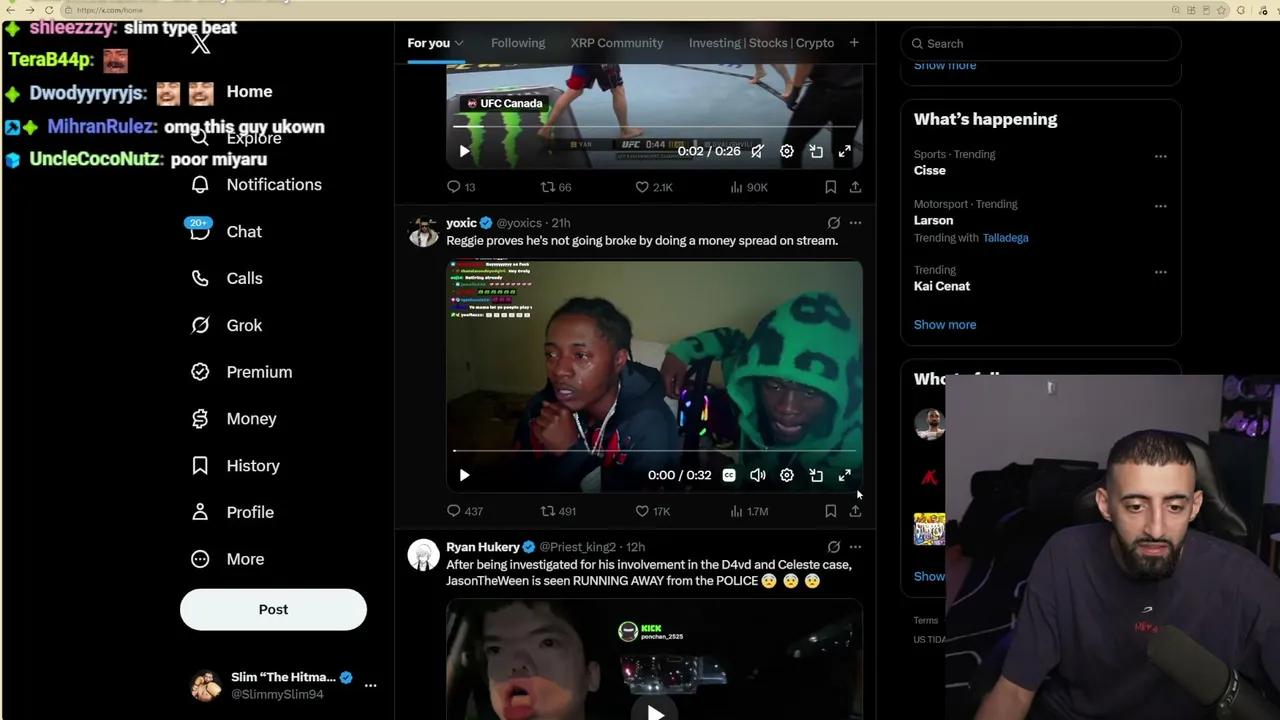
Task: Seek in the Reggie video progress bar
Action: tap(654, 452)
